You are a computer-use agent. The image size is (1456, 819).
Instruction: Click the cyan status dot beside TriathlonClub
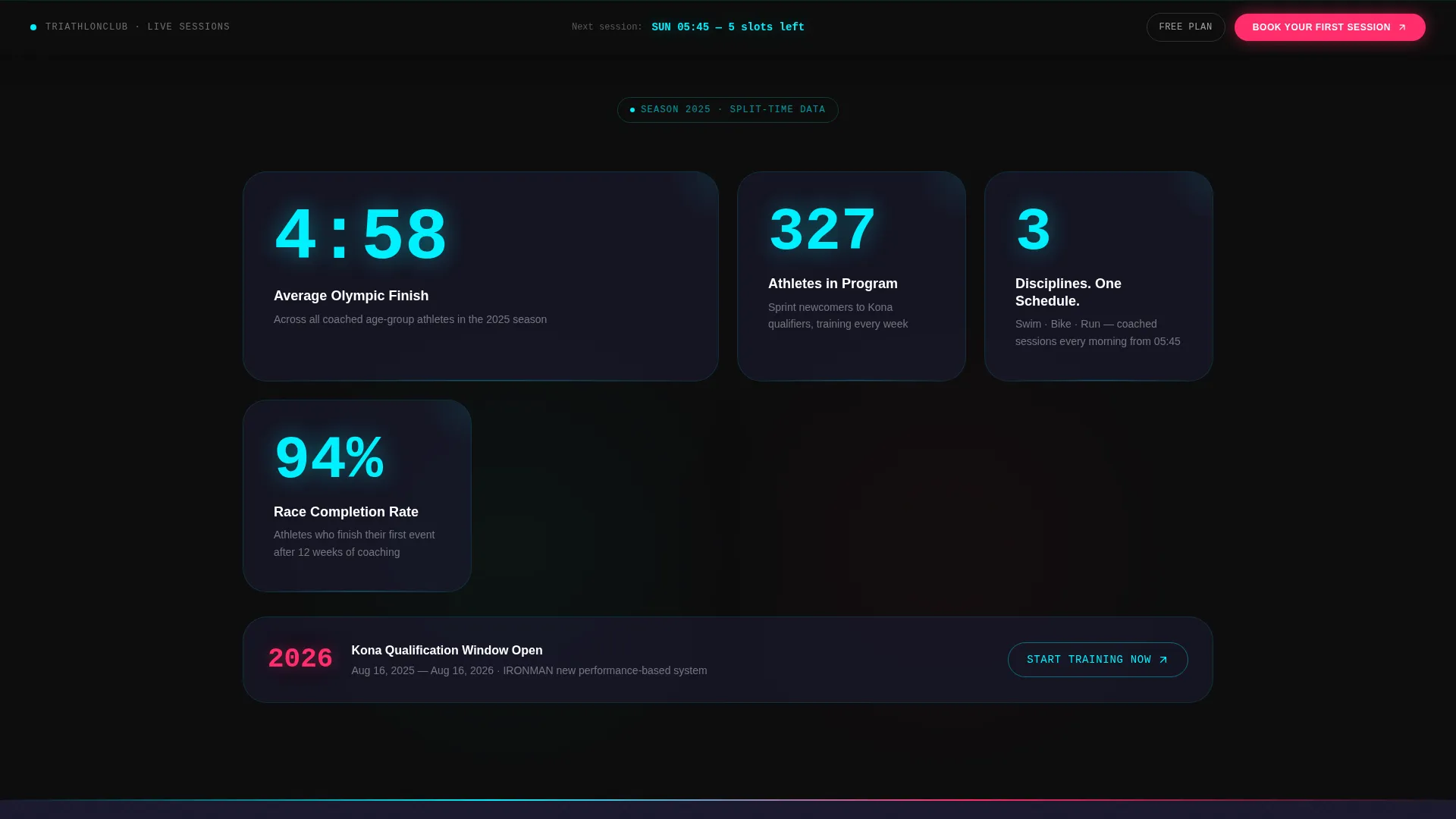[33, 27]
